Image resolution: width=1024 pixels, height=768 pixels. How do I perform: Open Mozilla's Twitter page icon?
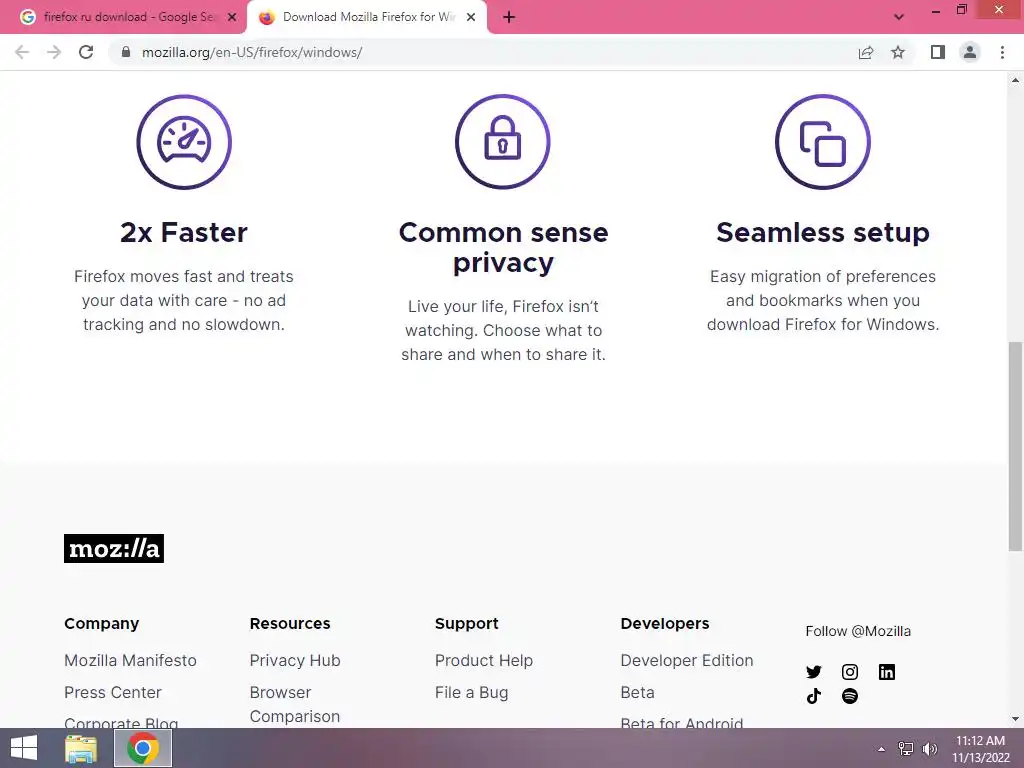pos(814,672)
